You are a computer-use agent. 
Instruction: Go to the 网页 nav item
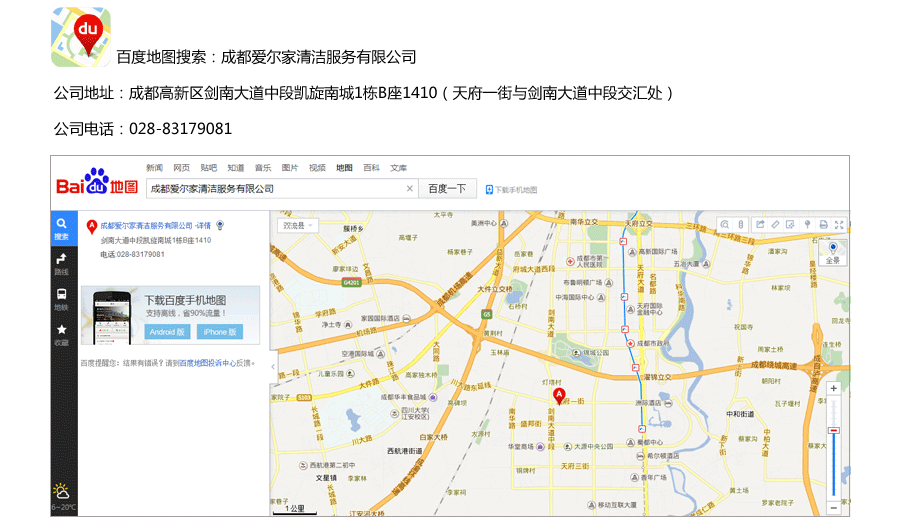(181, 168)
